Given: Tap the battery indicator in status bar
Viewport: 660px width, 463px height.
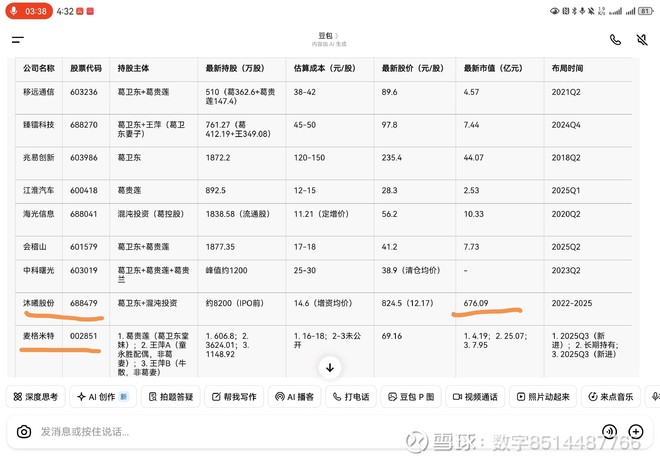Looking at the screenshot, I should pyautogui.click(x=646, y=11).
